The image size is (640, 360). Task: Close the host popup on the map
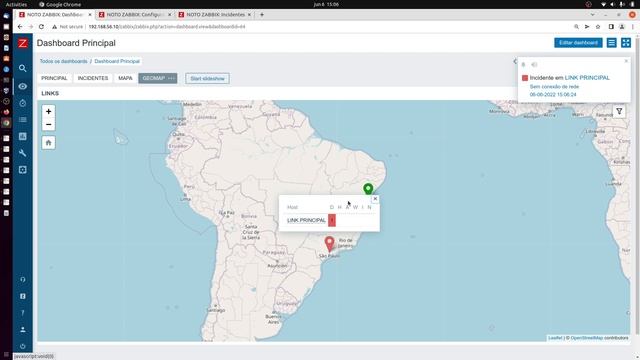coord(375,199)
